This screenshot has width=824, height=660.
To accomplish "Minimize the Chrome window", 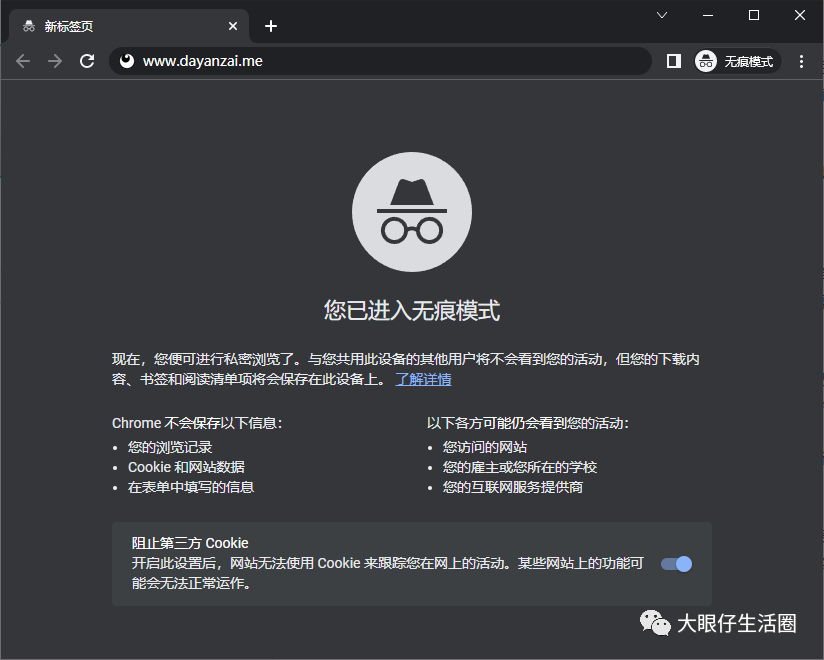I will coord(708,15).
